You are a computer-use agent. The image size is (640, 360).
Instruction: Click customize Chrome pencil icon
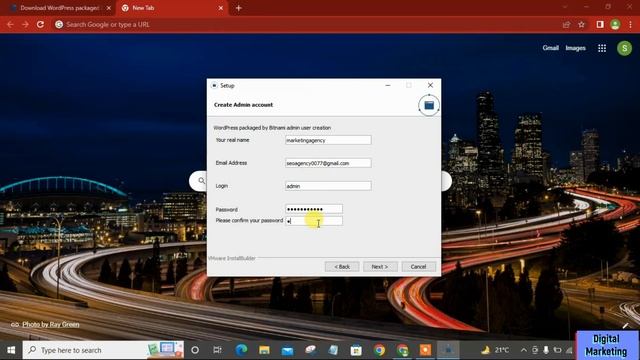(x=625, y=325)
